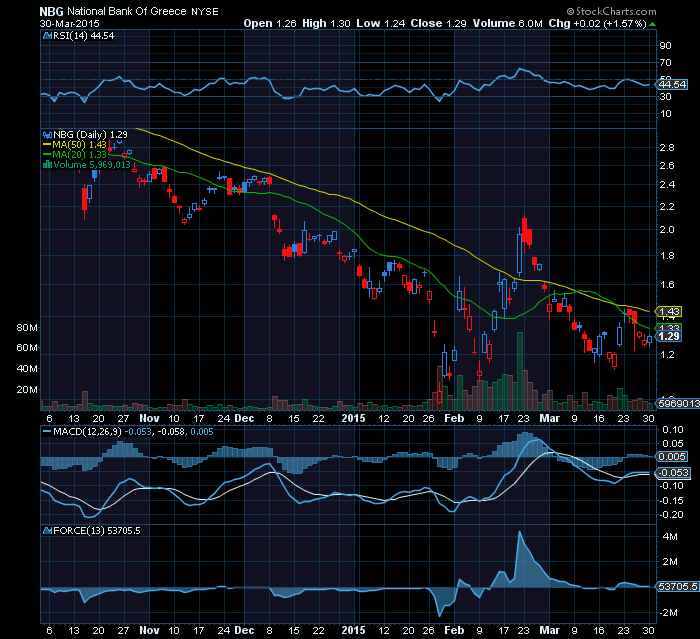The width and height of the screenshot is (700, 639).
Task: Click the Force 4M axis label
Action: pos(670,536)
